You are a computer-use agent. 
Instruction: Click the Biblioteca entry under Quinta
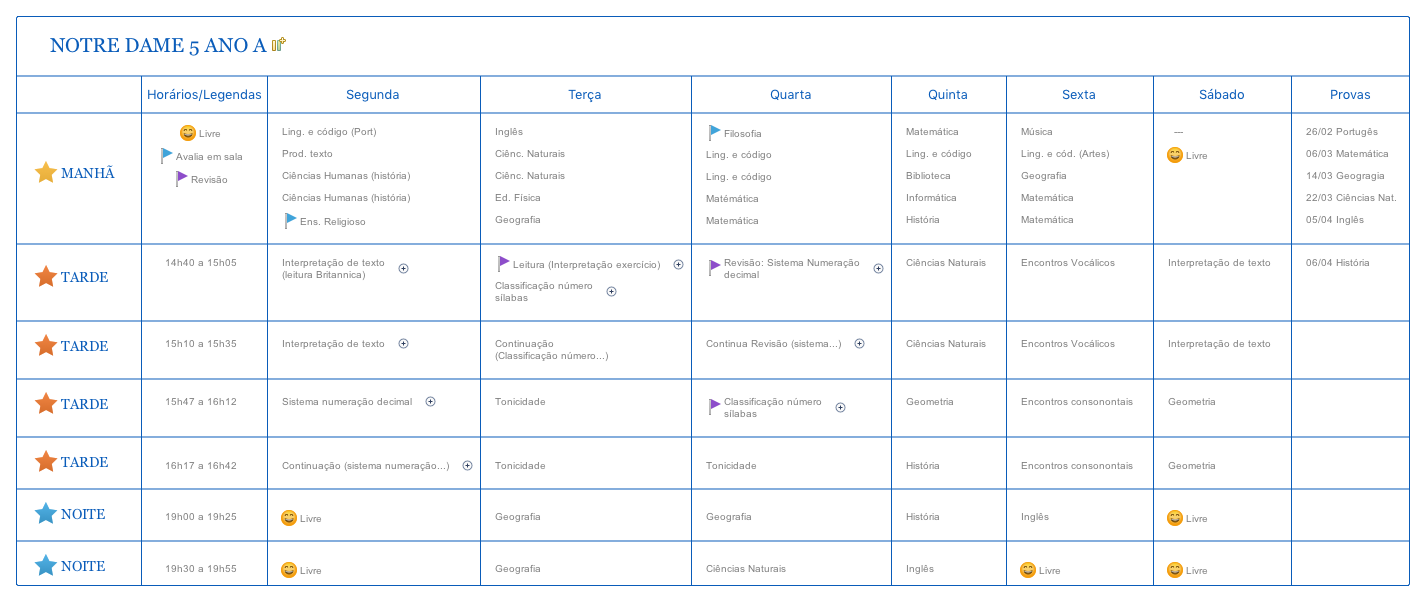(x=928, y=176)
